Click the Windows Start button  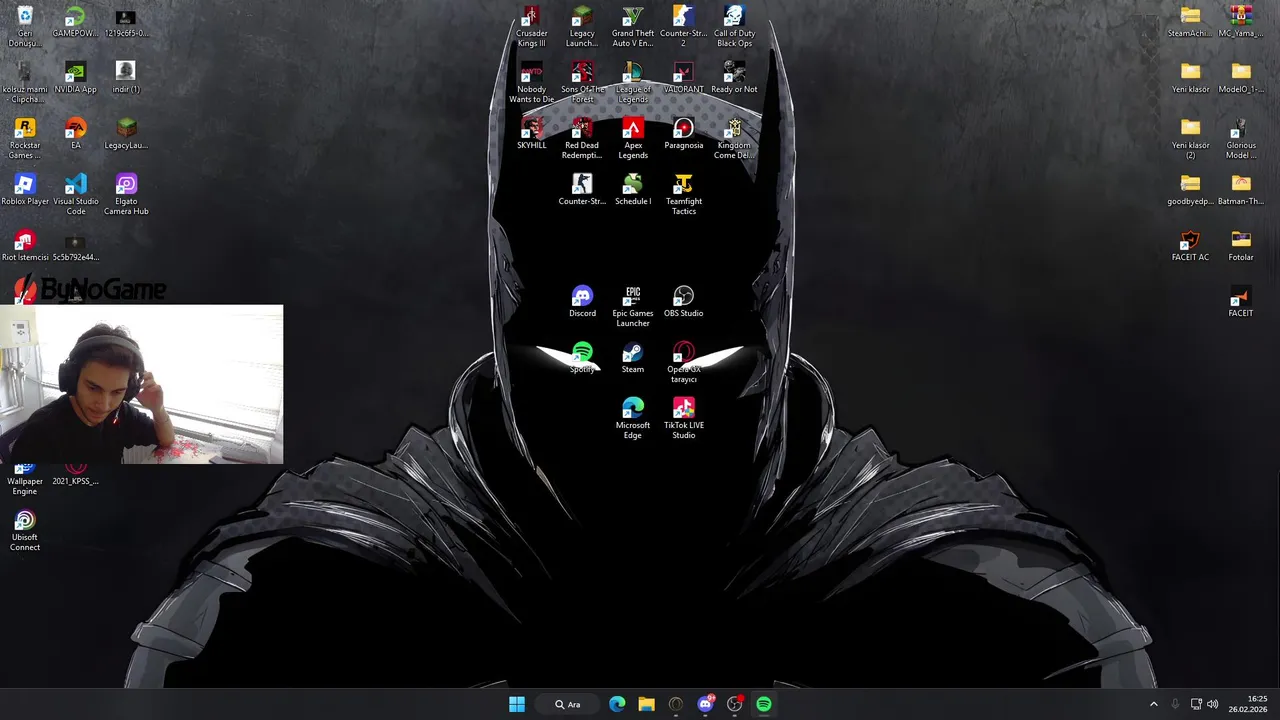(x=517, y=704)
